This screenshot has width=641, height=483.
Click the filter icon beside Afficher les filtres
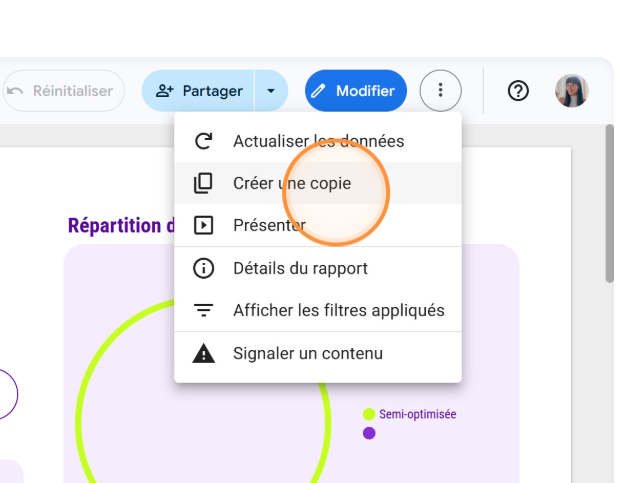coord(203,310)
